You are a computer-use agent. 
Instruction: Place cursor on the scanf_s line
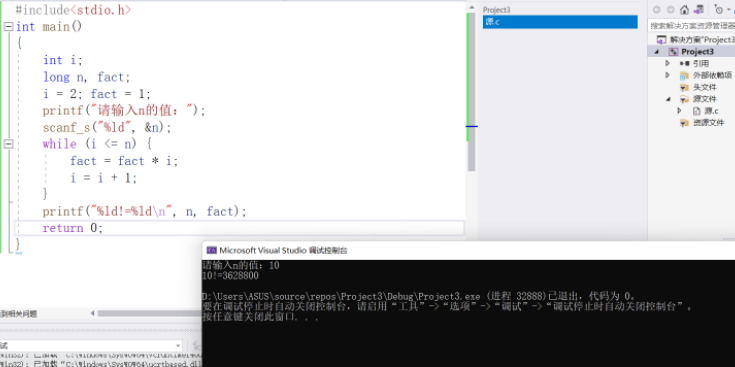pos(107,127)
